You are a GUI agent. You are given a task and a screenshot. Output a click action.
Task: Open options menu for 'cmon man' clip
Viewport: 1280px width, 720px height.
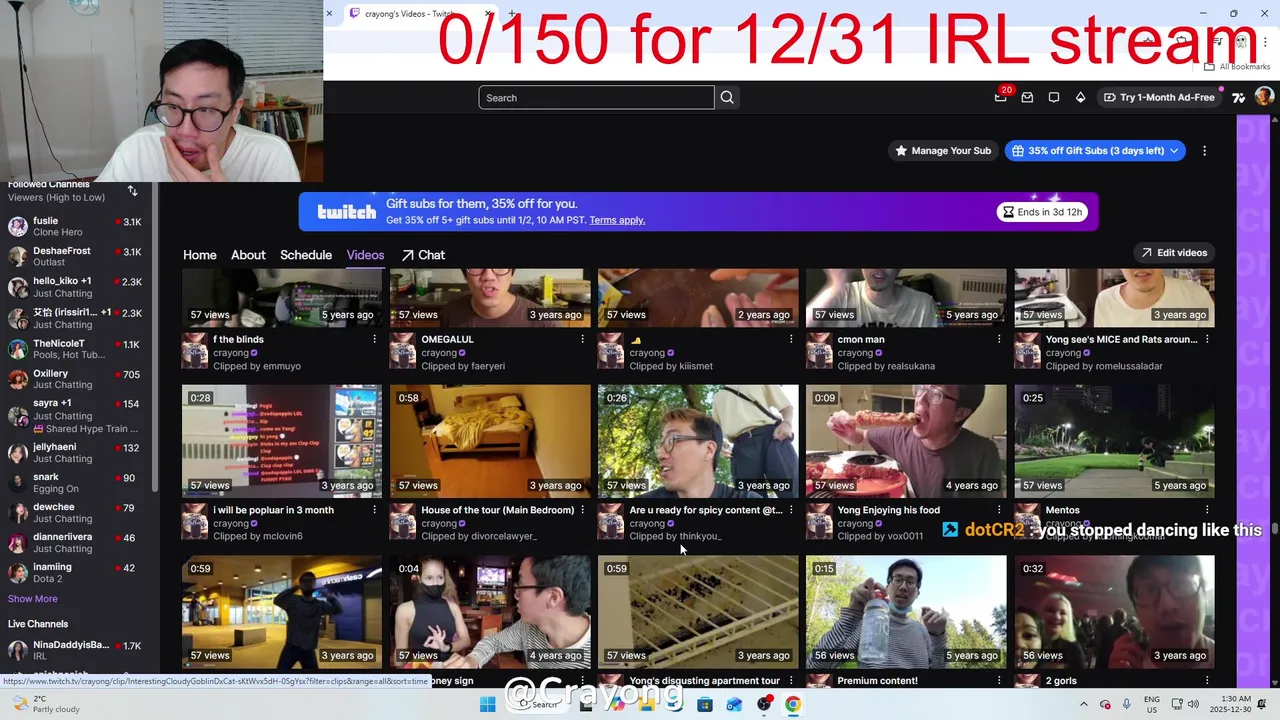[999, 340]
